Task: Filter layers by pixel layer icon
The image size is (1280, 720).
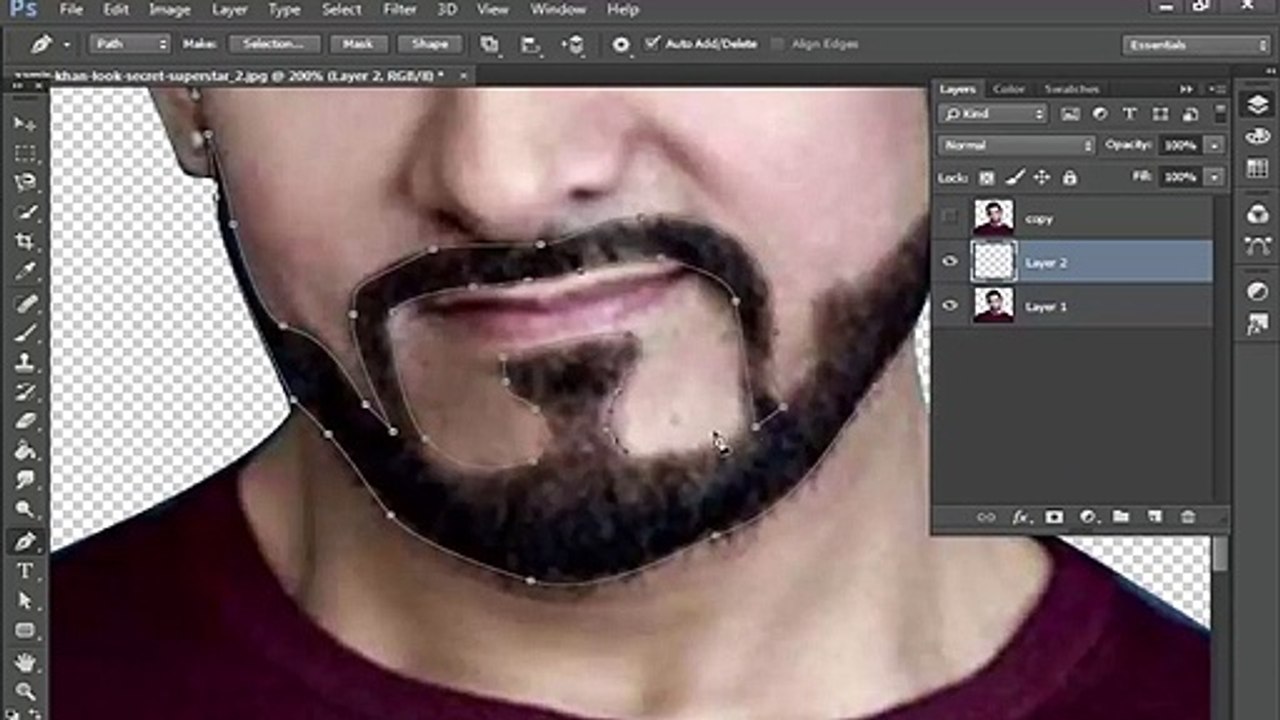Action: click(x=1070, y=114)
